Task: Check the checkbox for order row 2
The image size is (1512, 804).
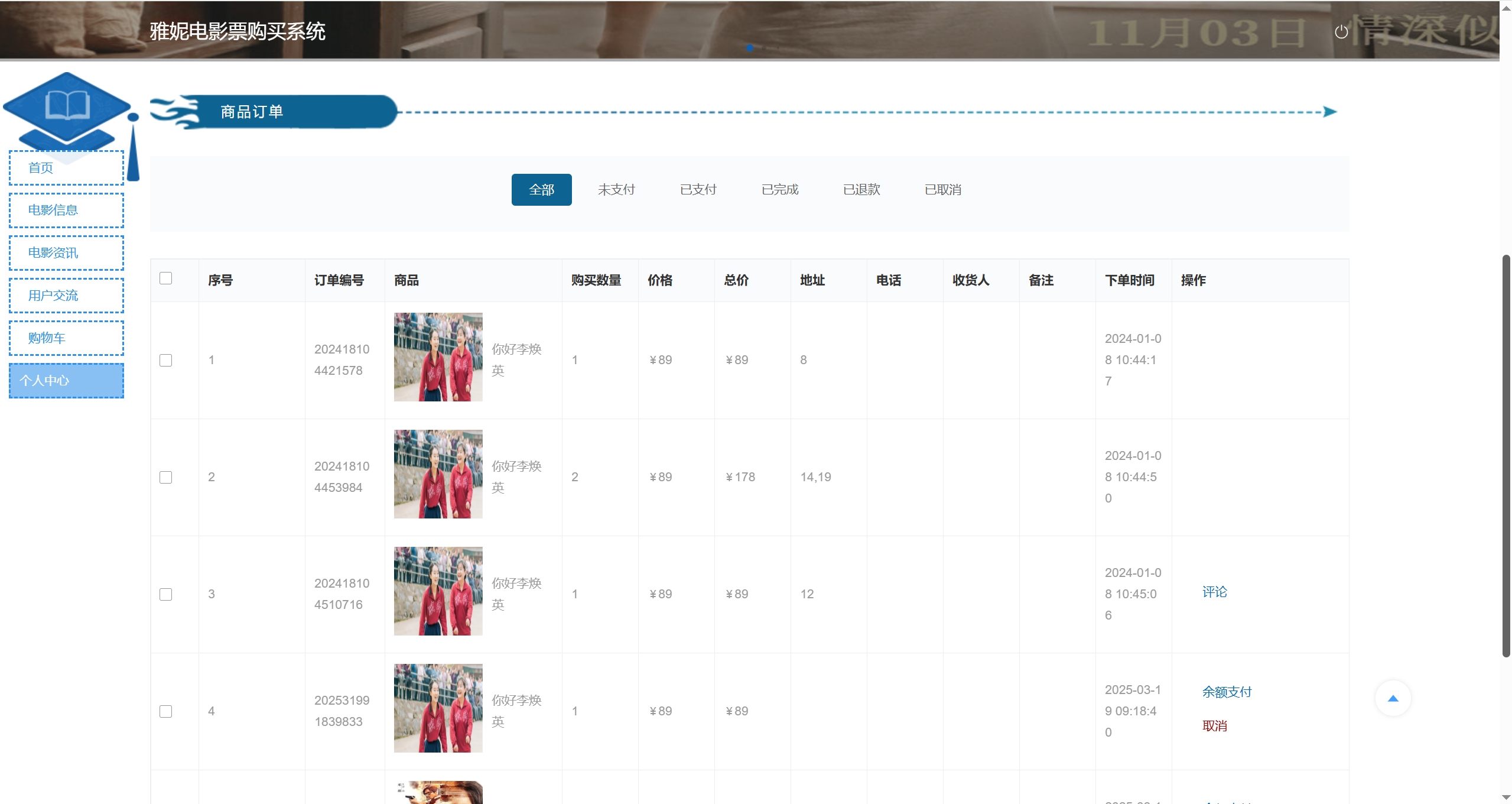Action: (x=166, y=477)
